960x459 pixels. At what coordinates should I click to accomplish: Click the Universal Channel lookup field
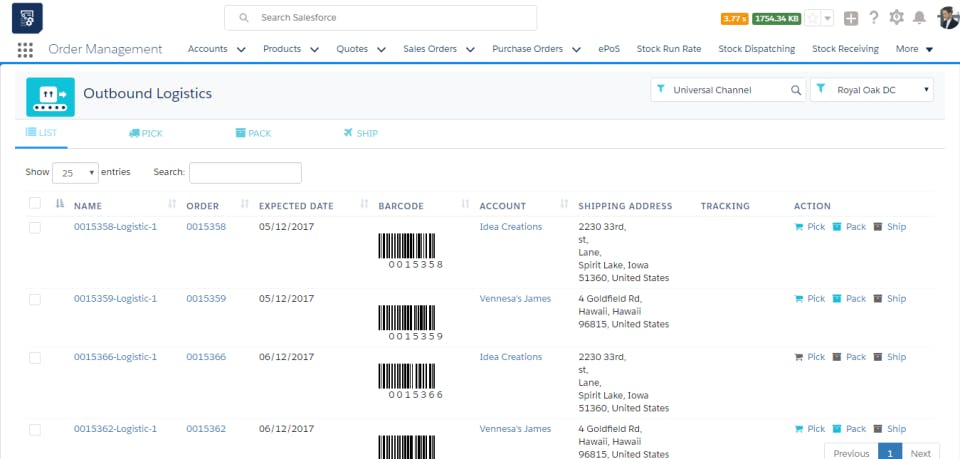[728, 90]
